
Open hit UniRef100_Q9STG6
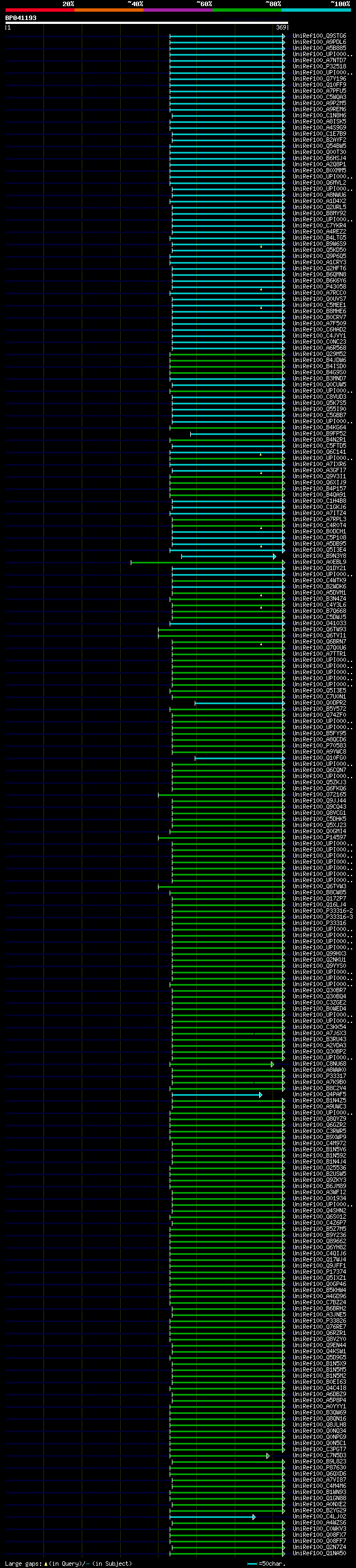[x=319, y=36]
